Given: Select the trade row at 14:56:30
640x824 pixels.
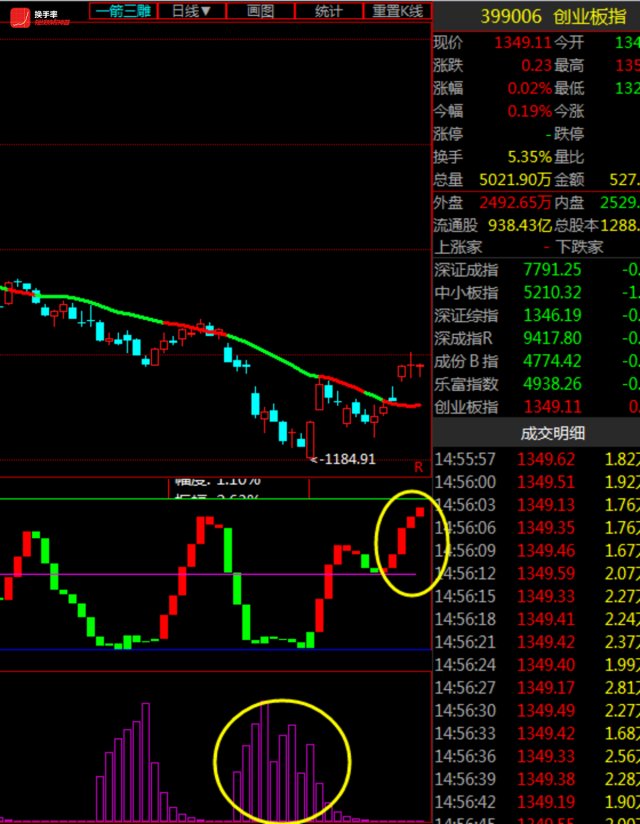Looking at the screenshot, I should (x=536, y=710).
